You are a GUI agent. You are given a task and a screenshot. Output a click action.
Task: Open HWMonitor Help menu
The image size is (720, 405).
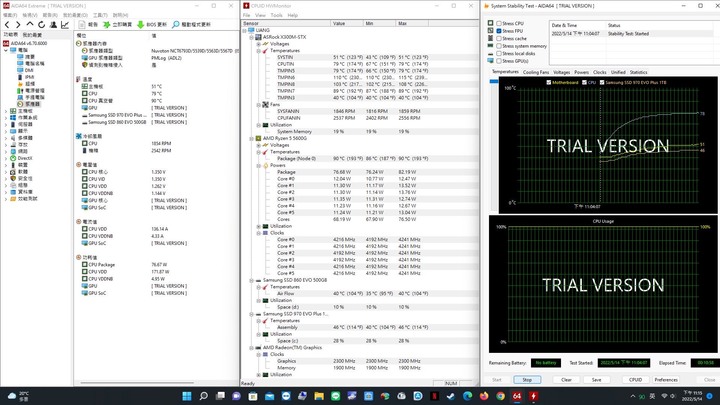[292, 15]
